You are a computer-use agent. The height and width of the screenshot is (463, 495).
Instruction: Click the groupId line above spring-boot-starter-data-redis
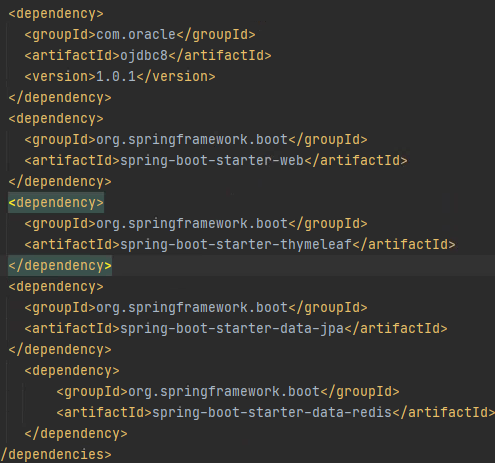(228, 392)
